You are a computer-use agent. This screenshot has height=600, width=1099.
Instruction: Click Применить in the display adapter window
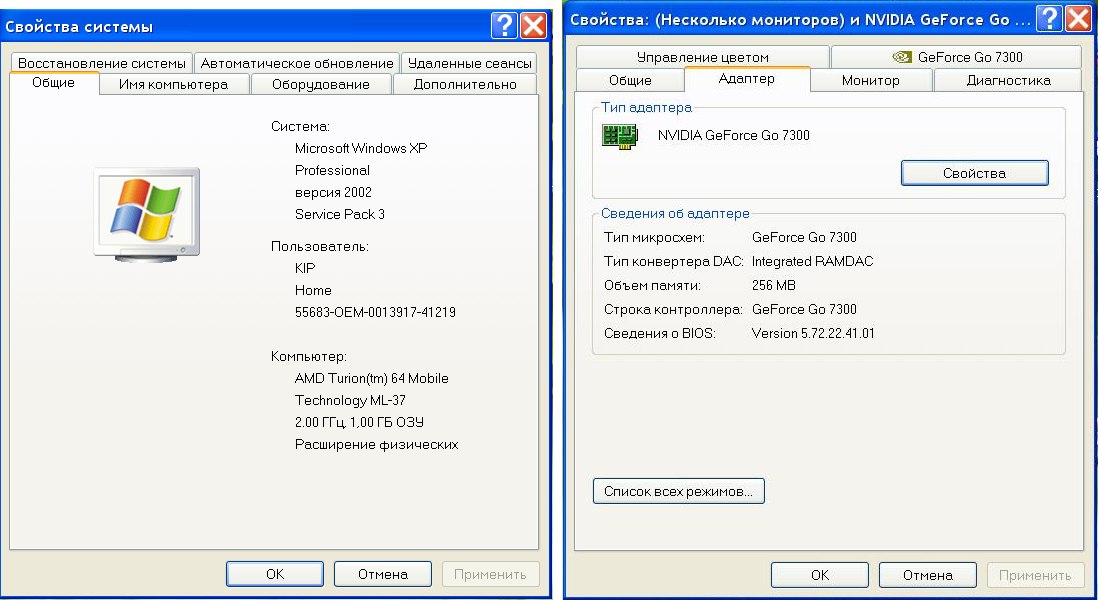(1035, 575)
